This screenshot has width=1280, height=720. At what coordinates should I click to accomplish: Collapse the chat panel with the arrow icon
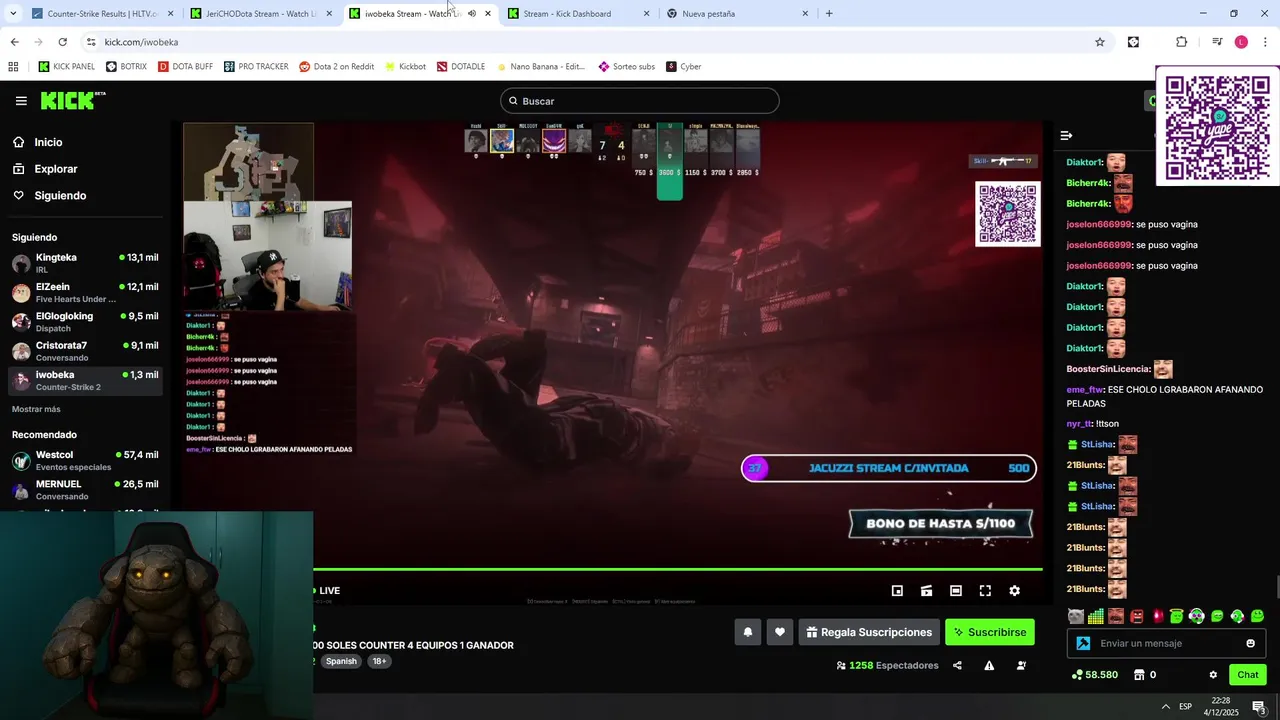click(1066, 135)
